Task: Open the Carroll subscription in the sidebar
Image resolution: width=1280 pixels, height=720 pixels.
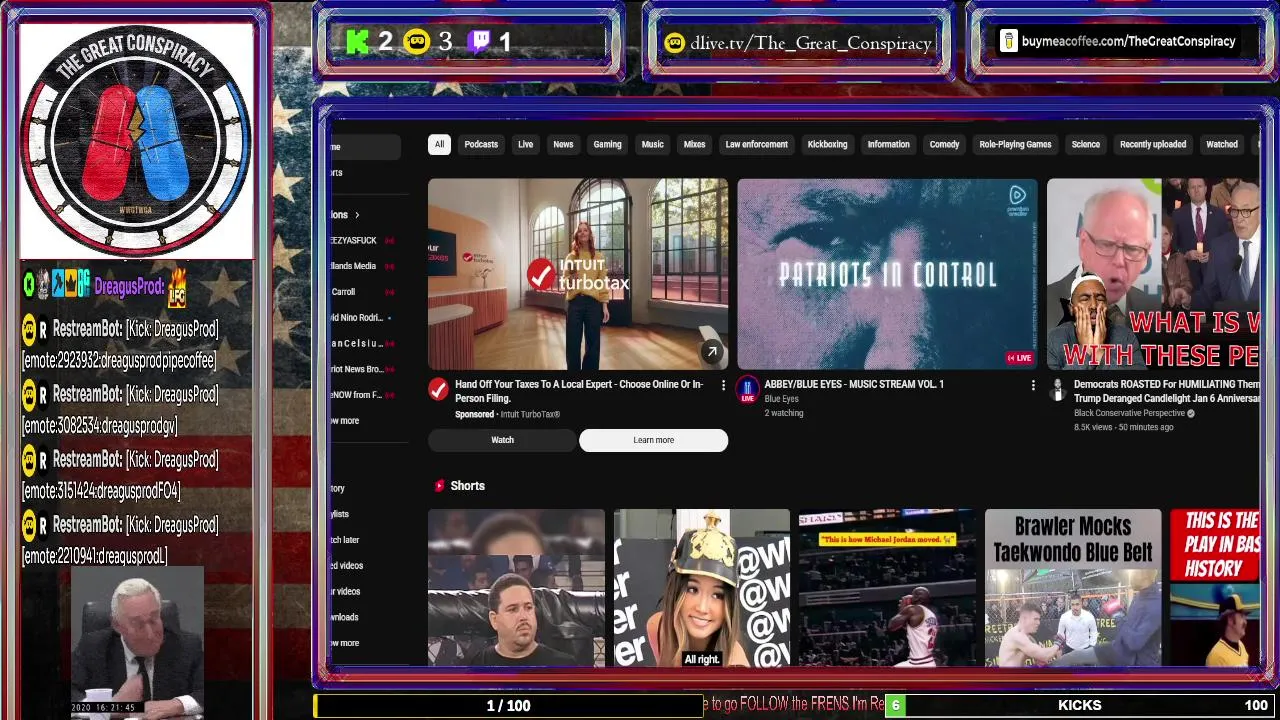Action: [344, 292]
